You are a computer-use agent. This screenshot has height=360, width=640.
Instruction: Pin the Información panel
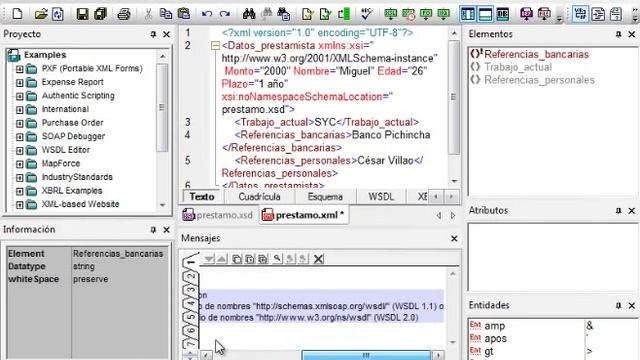point(153,230)
